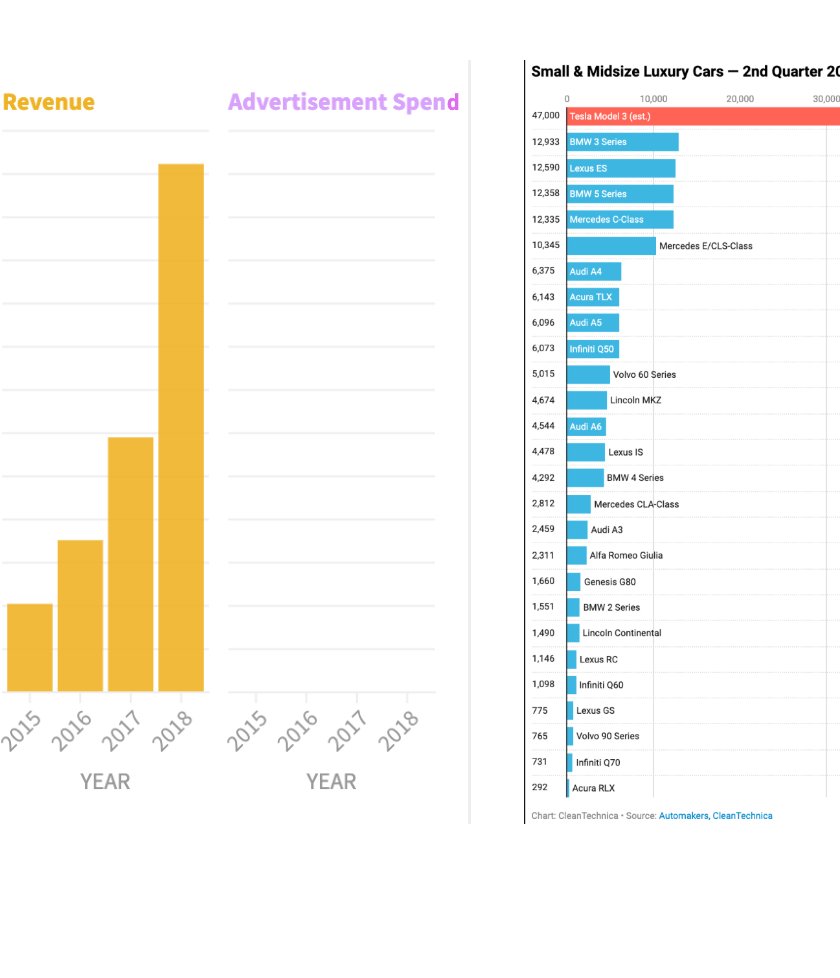840x978 pixels.
Task: Select the Audi A6 bar
Action: pyautogui.click(x=586, y=427)
